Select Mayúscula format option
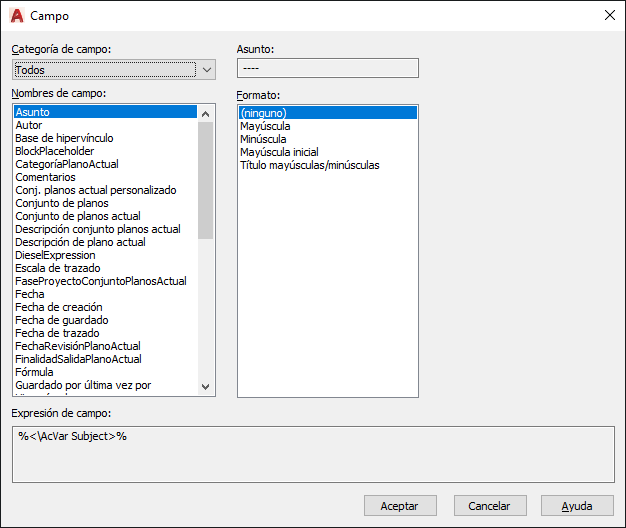 pos(265,126)
